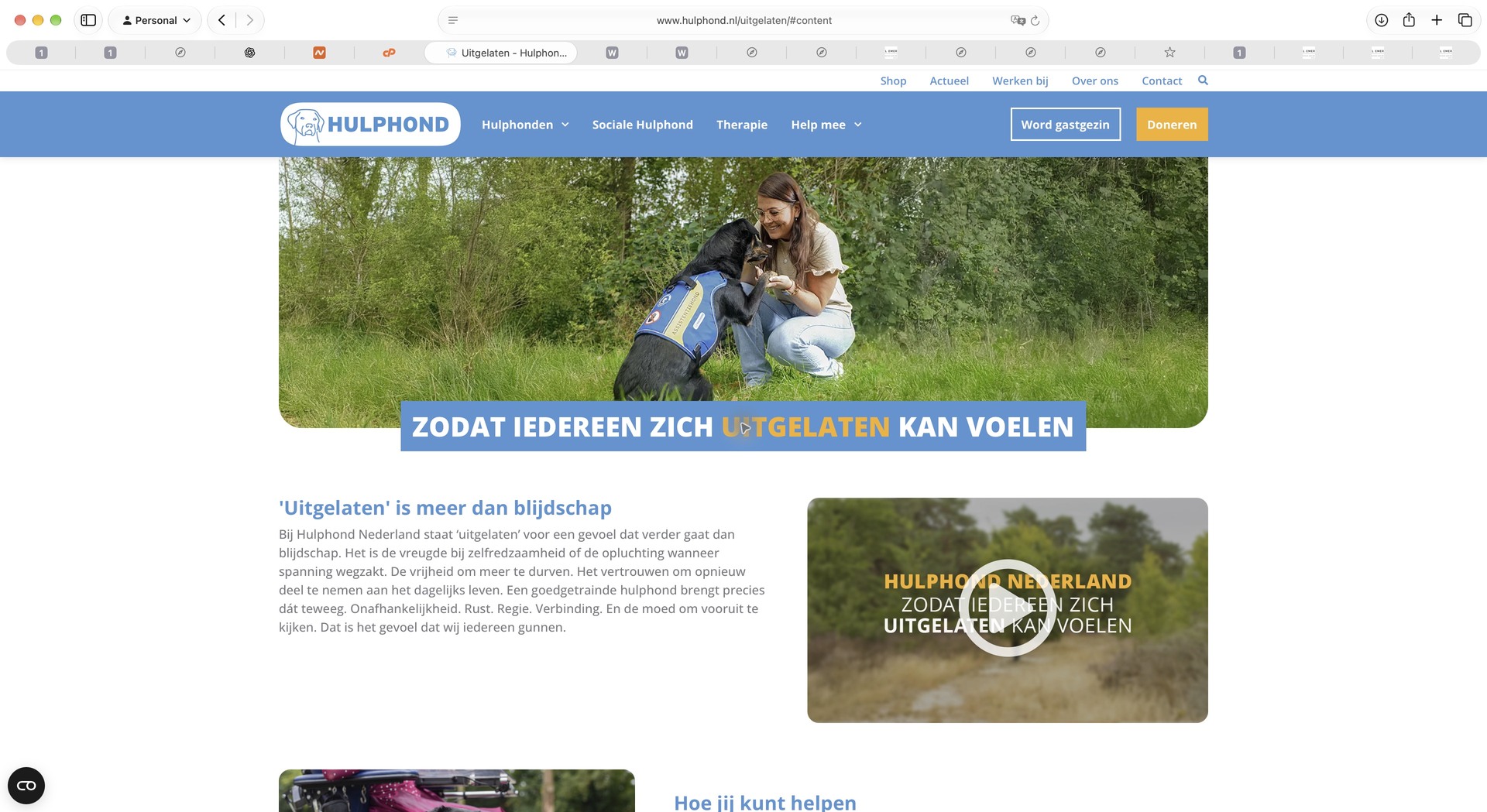Switch to the first W tab

(612, 53)
